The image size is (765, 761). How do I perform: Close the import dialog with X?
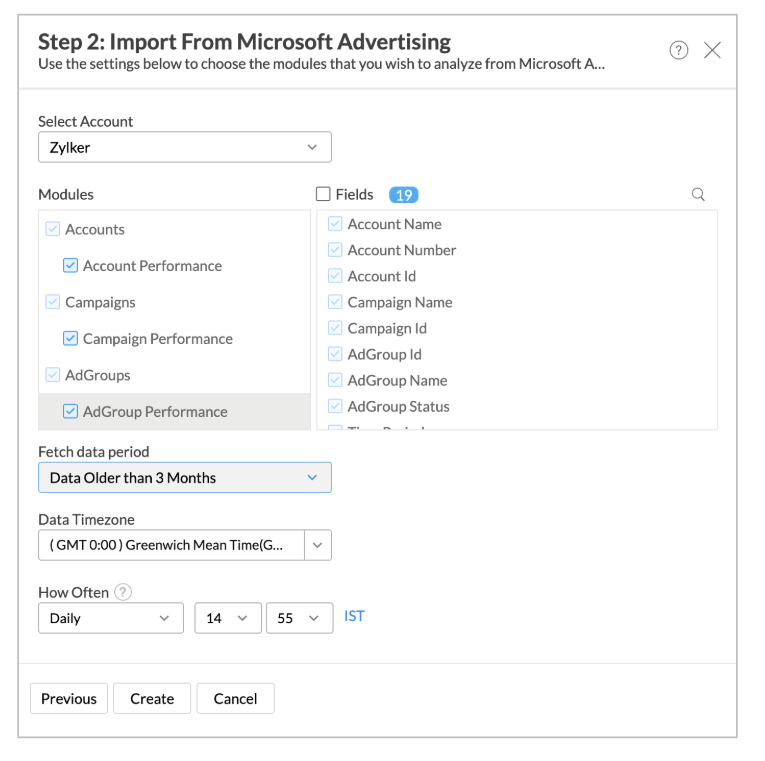click(712, 50)
